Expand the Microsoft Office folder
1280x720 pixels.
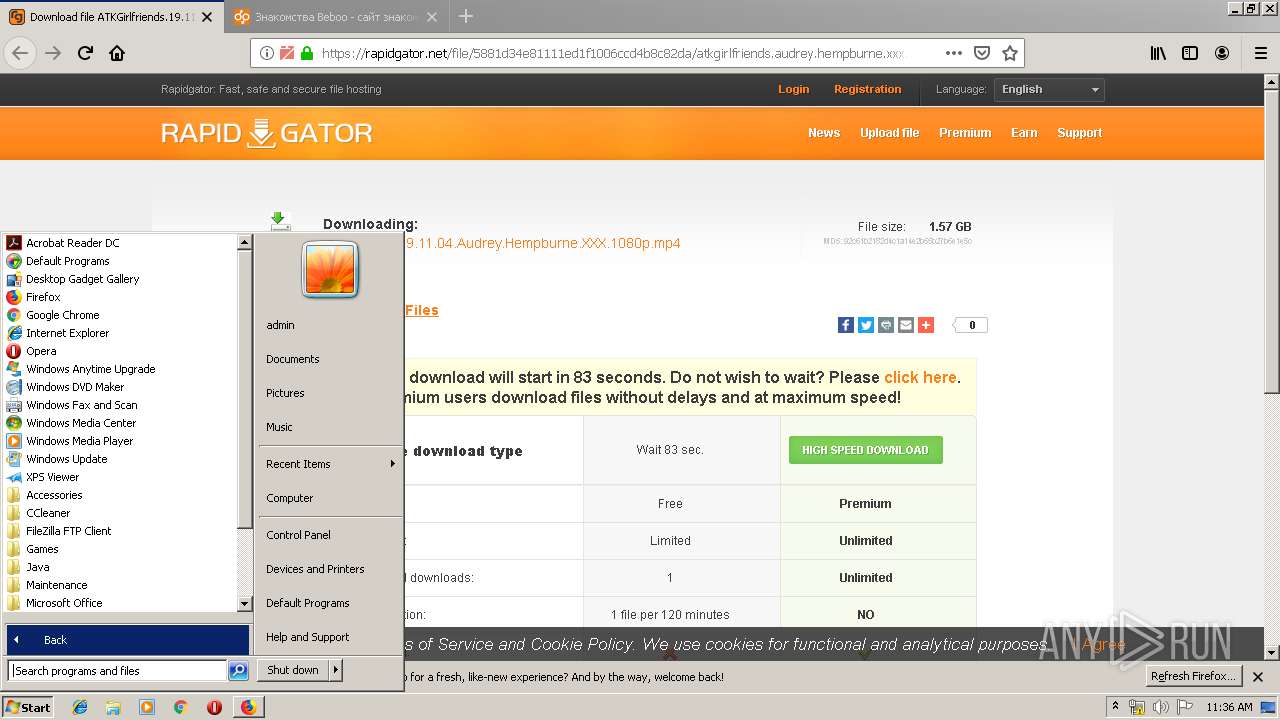click(x=64, y=603)
